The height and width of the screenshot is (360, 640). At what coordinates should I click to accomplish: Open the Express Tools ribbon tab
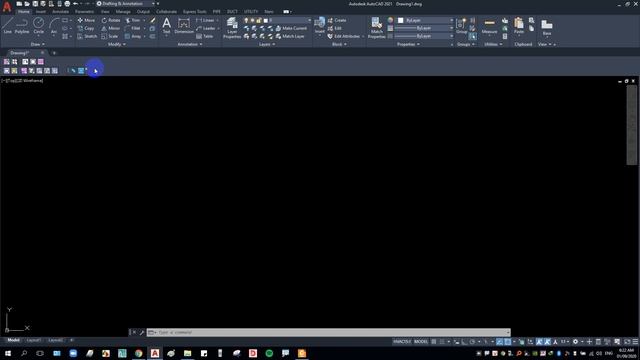[195, 12]
